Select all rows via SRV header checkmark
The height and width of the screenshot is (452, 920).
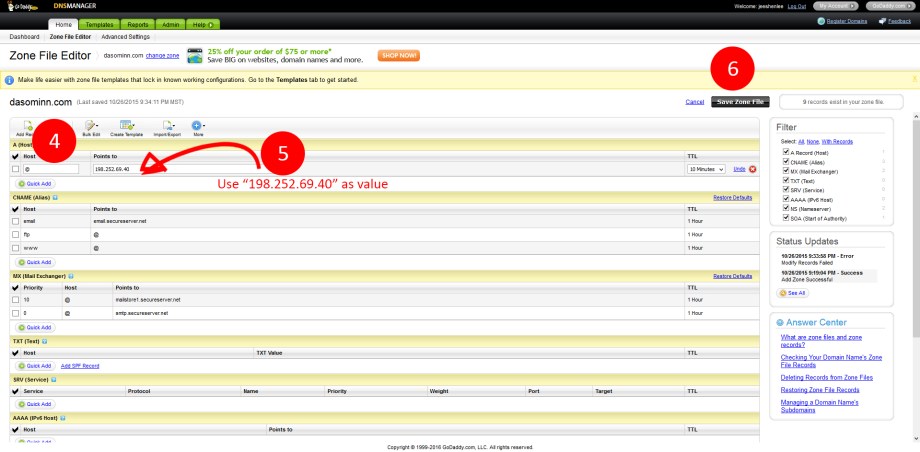point(15,391)
